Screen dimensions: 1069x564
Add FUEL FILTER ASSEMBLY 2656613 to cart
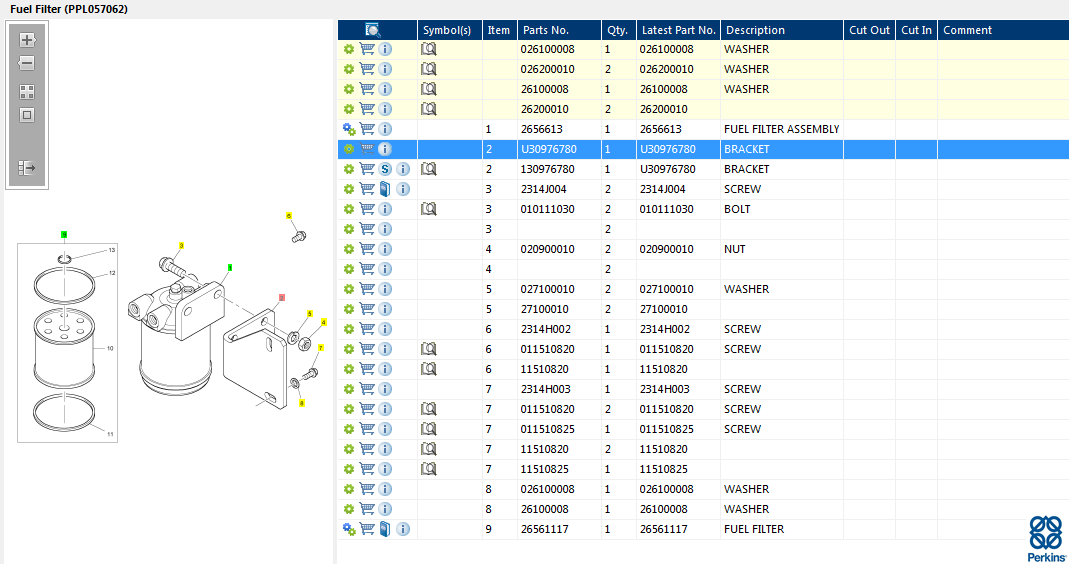point(367,129)
